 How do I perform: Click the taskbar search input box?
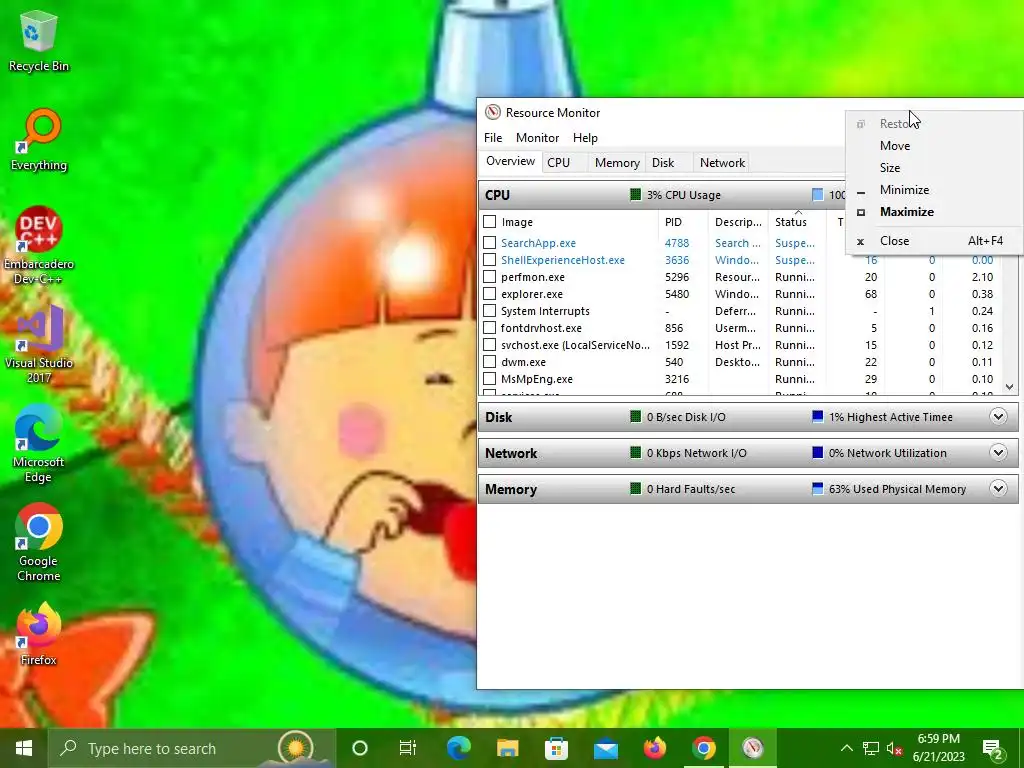tap(191, 748)
